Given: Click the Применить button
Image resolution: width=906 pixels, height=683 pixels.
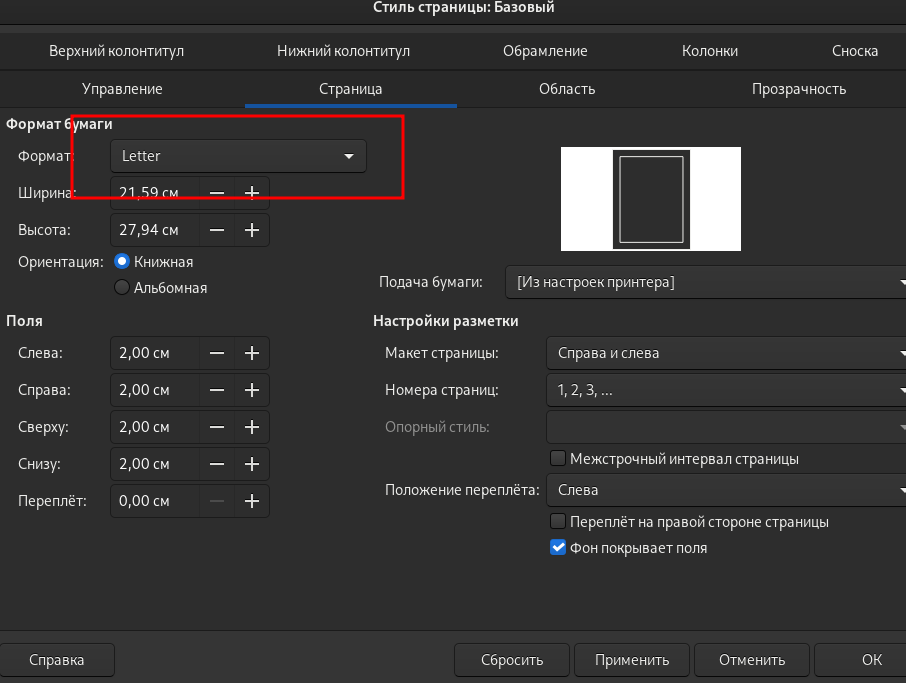Looking at the screenshot, I should [631, 660].
